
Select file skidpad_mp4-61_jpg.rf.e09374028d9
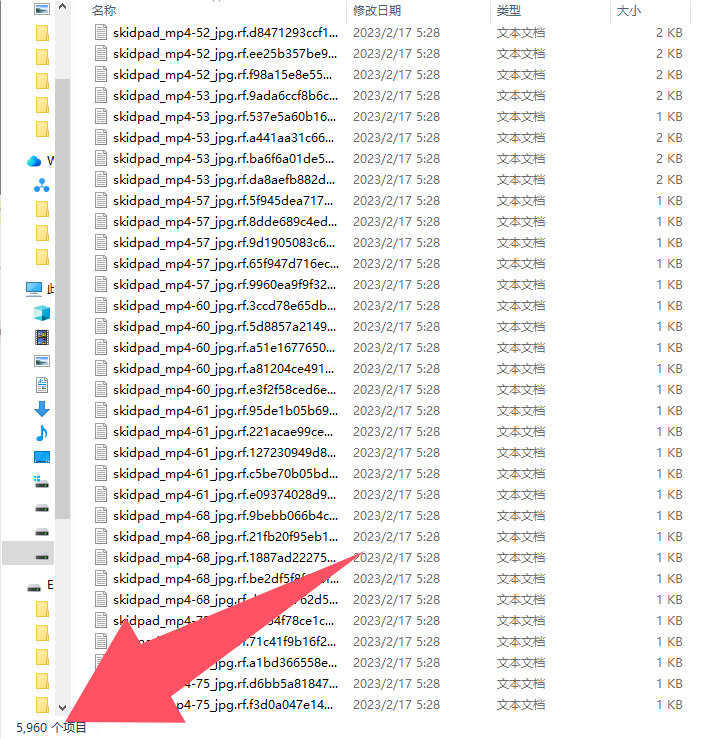224,495
